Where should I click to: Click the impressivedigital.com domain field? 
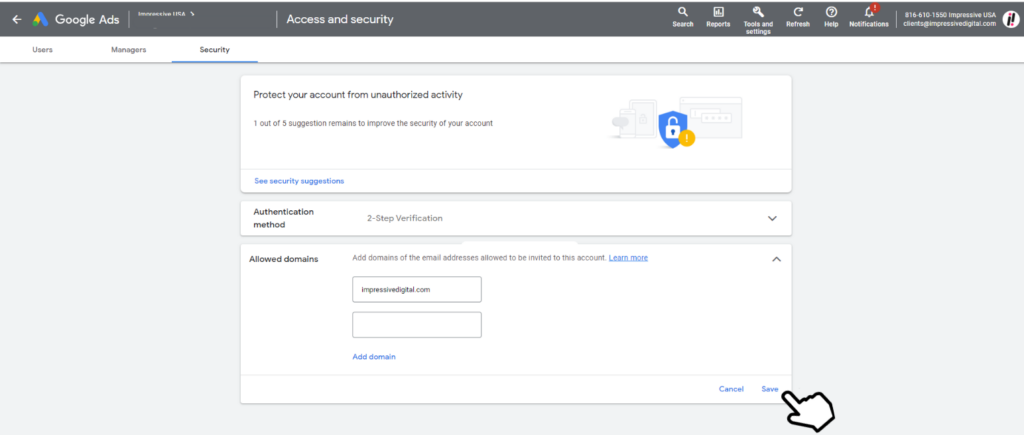pos(417,289)
